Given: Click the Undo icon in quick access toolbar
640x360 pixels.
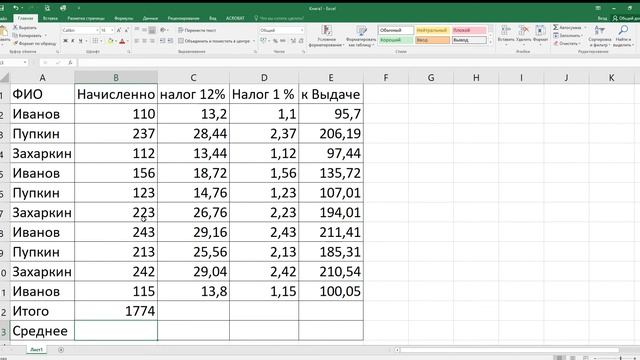Looking at the screenshot, I should [x=16, y=8].
